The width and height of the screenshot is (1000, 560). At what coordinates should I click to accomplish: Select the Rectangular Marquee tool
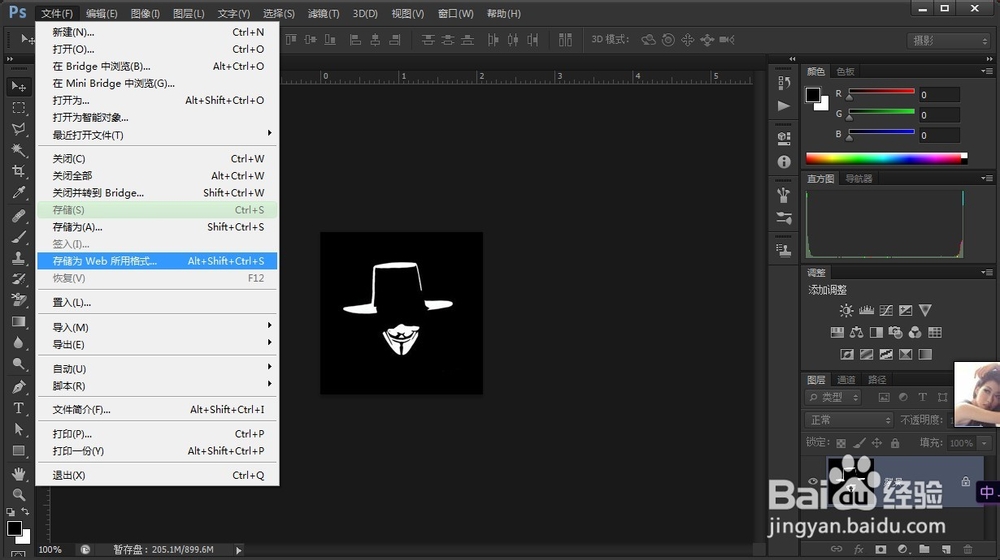click(18, 107)
